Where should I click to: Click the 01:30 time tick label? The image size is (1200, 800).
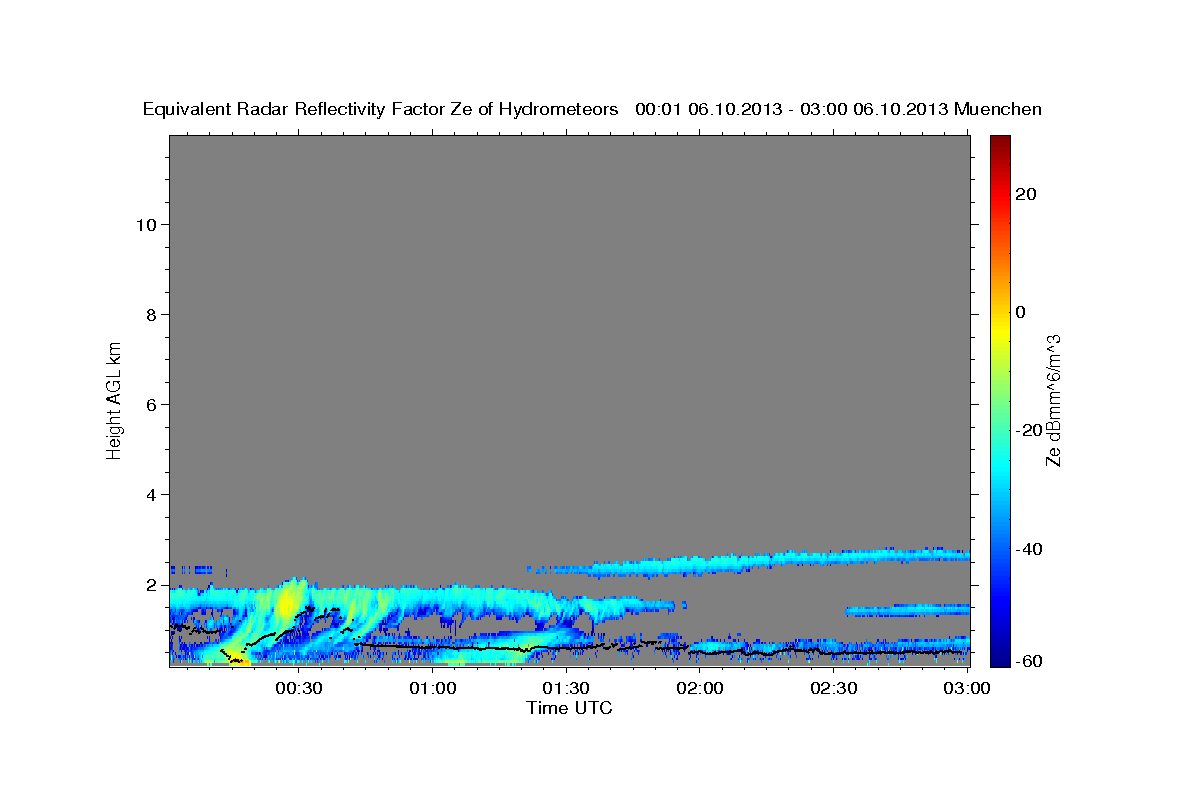567,688
